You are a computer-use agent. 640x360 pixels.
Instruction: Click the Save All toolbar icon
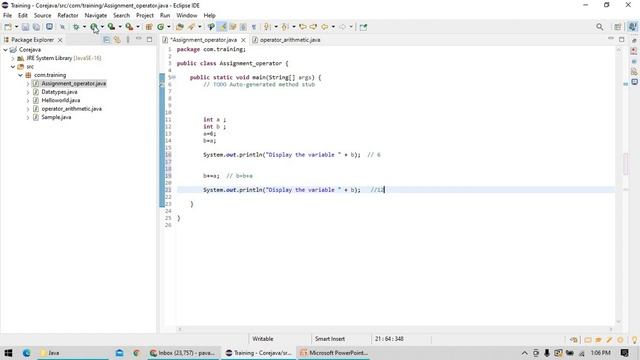tap(36, 27)
